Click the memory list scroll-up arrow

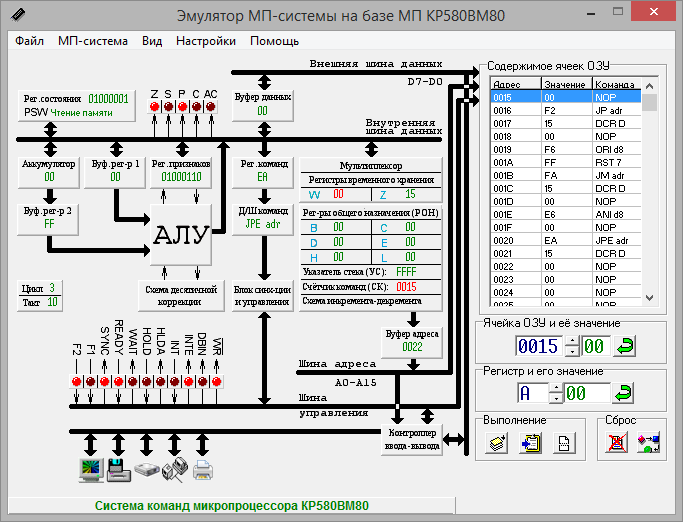click(x=649, y=86)
